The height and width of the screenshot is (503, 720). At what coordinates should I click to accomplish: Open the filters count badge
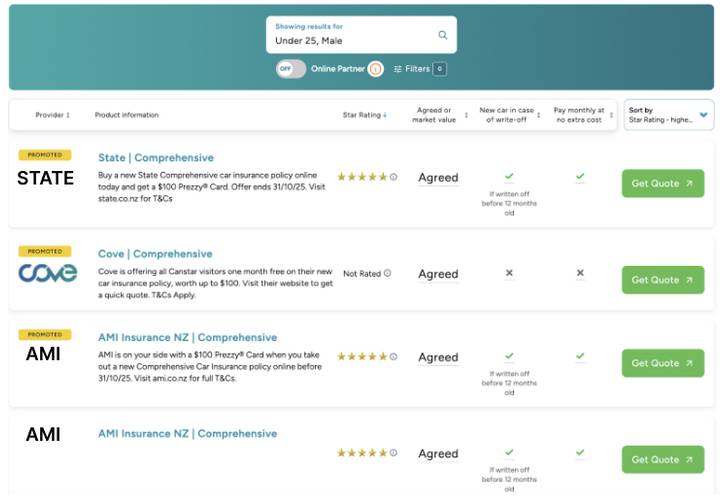tap(439, 69)
